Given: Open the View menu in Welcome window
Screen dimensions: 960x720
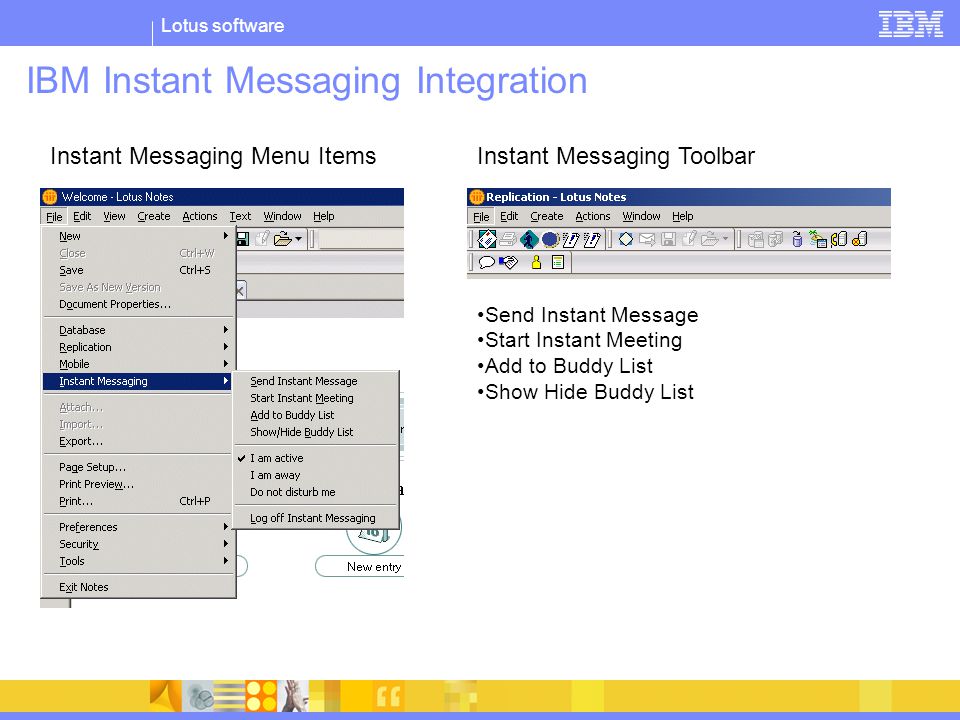Looking at the screenshot, I should click(114, 216).
